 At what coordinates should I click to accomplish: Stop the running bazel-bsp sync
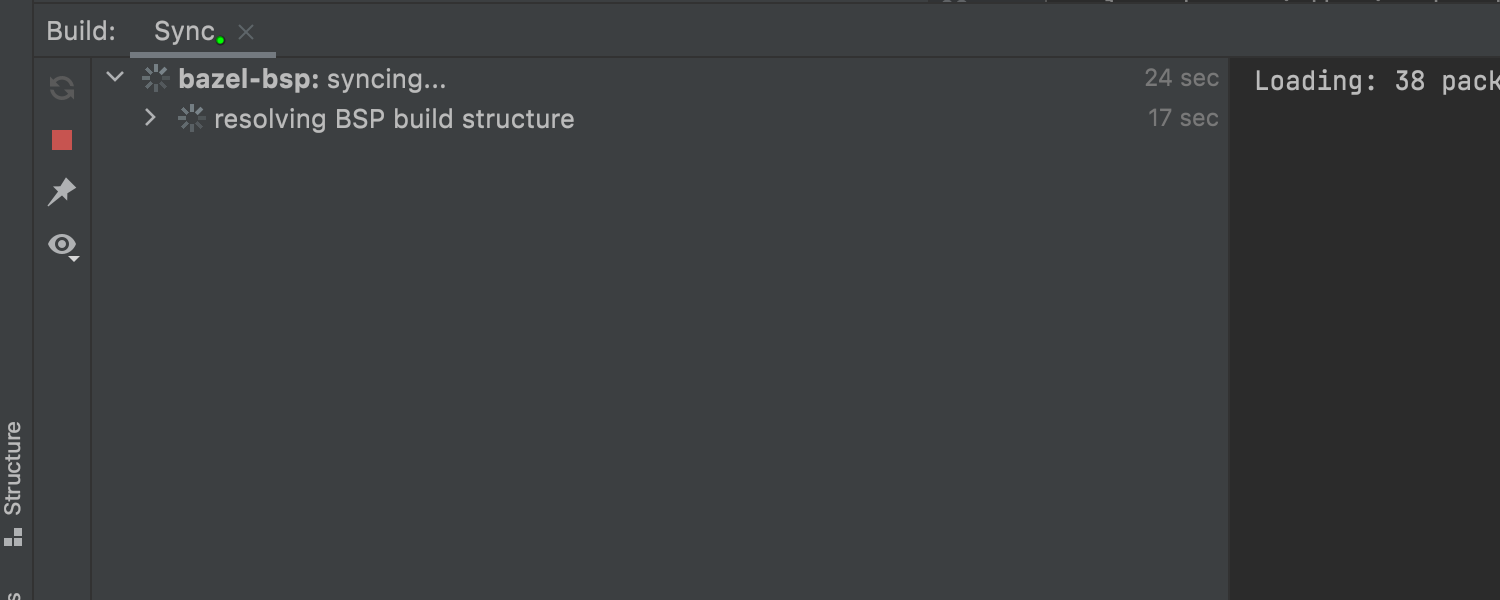(x=62, y=140)
